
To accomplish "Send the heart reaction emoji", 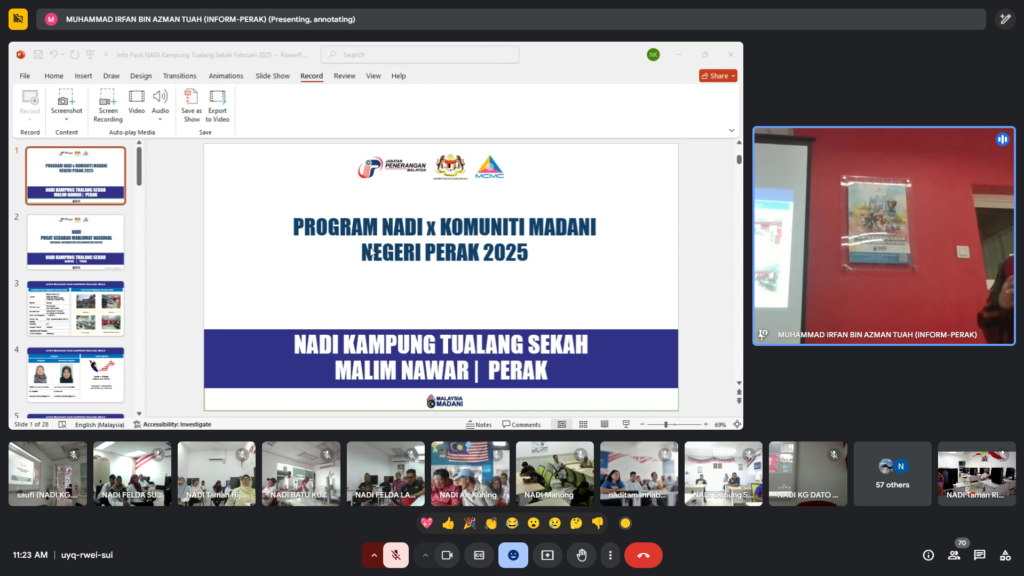I will click(426, 523).
